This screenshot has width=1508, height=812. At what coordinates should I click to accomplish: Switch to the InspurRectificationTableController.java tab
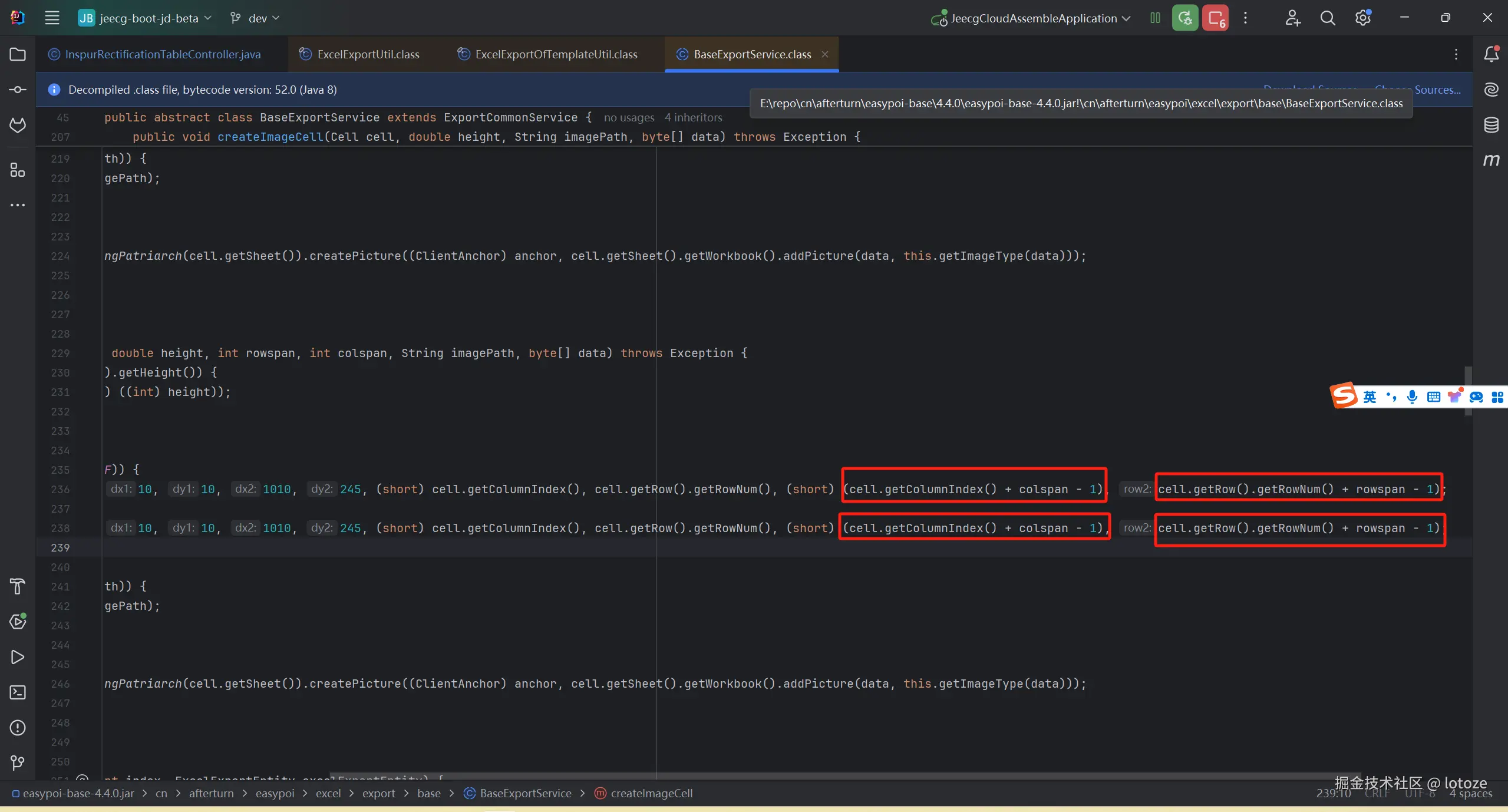(162, 54)
